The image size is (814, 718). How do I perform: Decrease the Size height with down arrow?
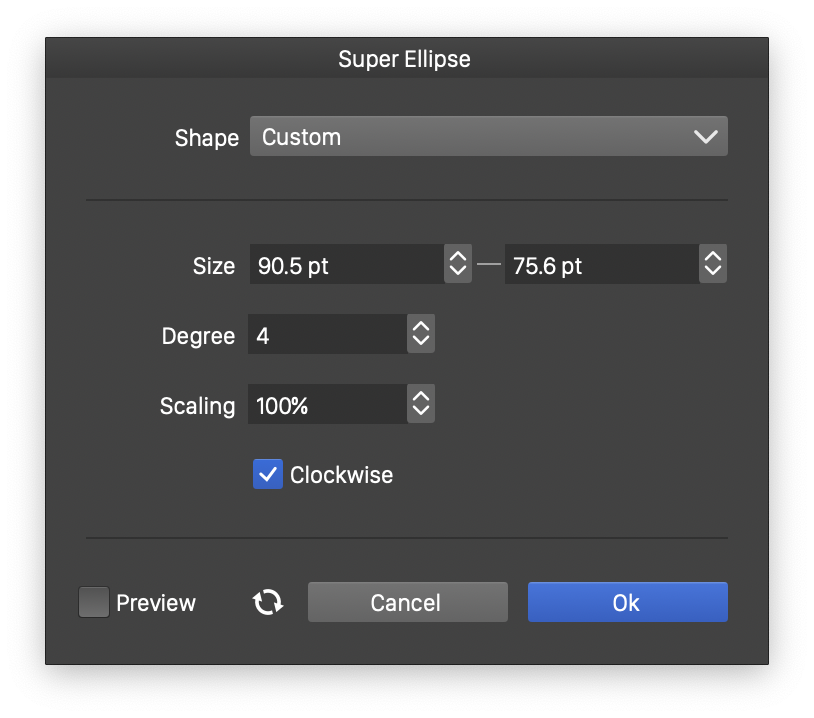click(713, 272)
